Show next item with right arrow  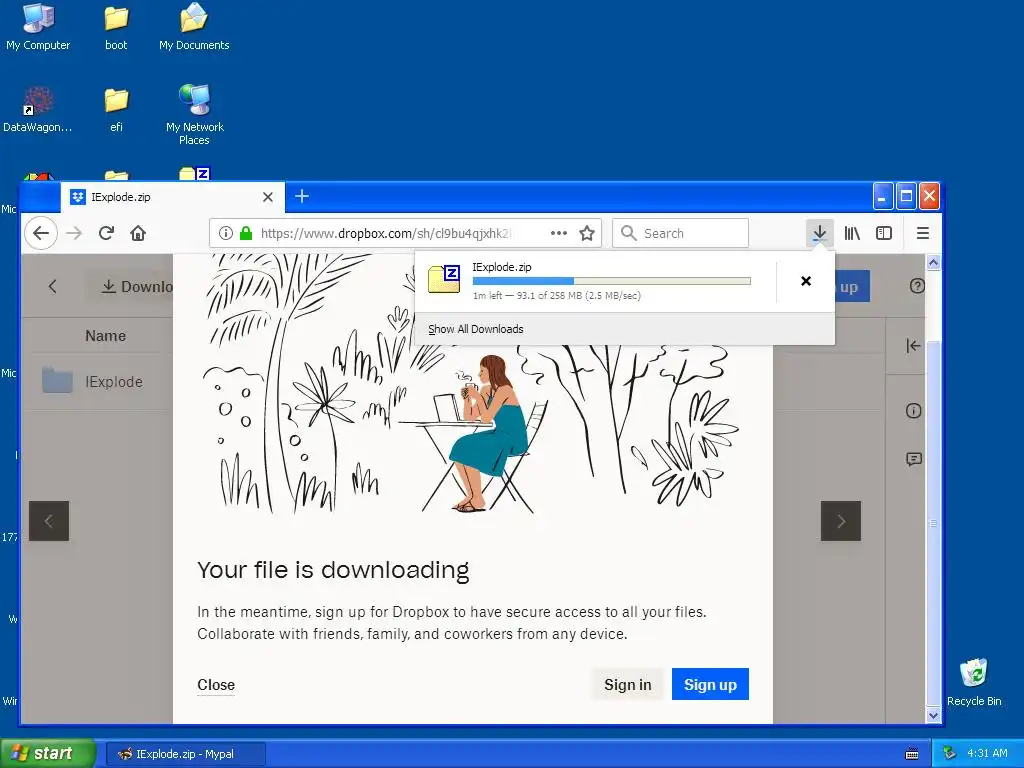pyautogui.click(x=840, y=521)
